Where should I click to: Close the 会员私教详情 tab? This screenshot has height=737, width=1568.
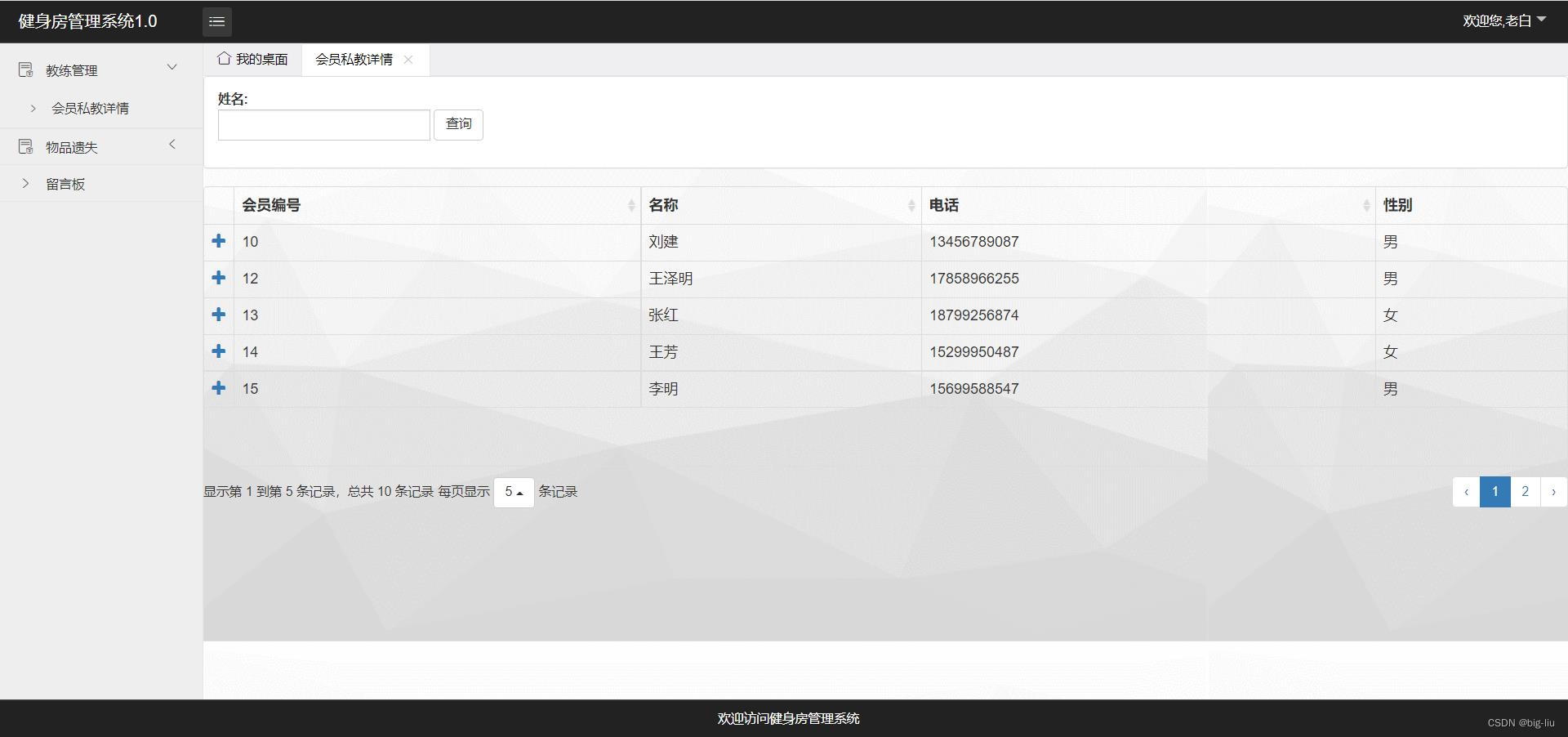(x=408, y=59)
